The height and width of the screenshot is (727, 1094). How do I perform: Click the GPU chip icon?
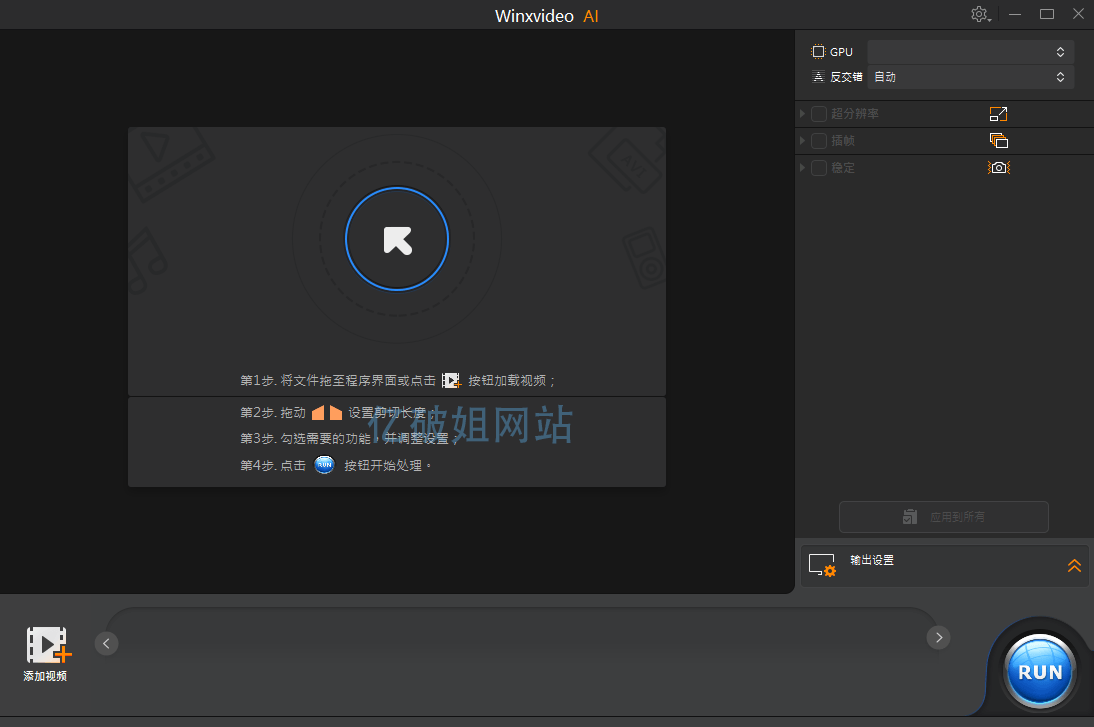(x=818, y=51)
